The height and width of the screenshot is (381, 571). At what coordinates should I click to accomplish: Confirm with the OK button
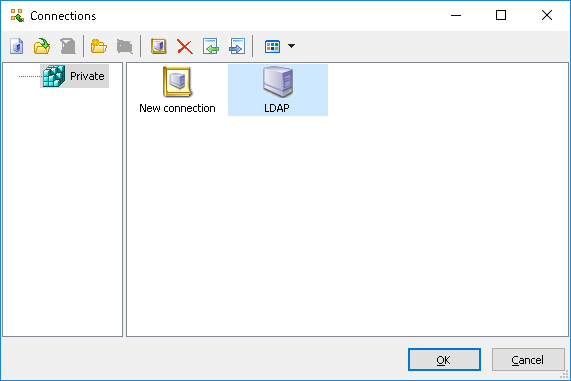[x=444, y=360]
